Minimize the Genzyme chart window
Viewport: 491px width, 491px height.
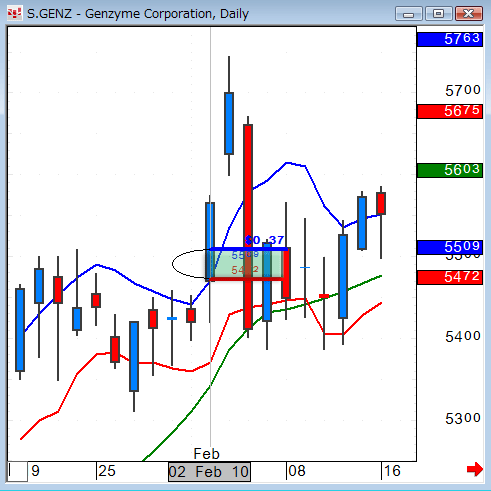tap(409, 14)
